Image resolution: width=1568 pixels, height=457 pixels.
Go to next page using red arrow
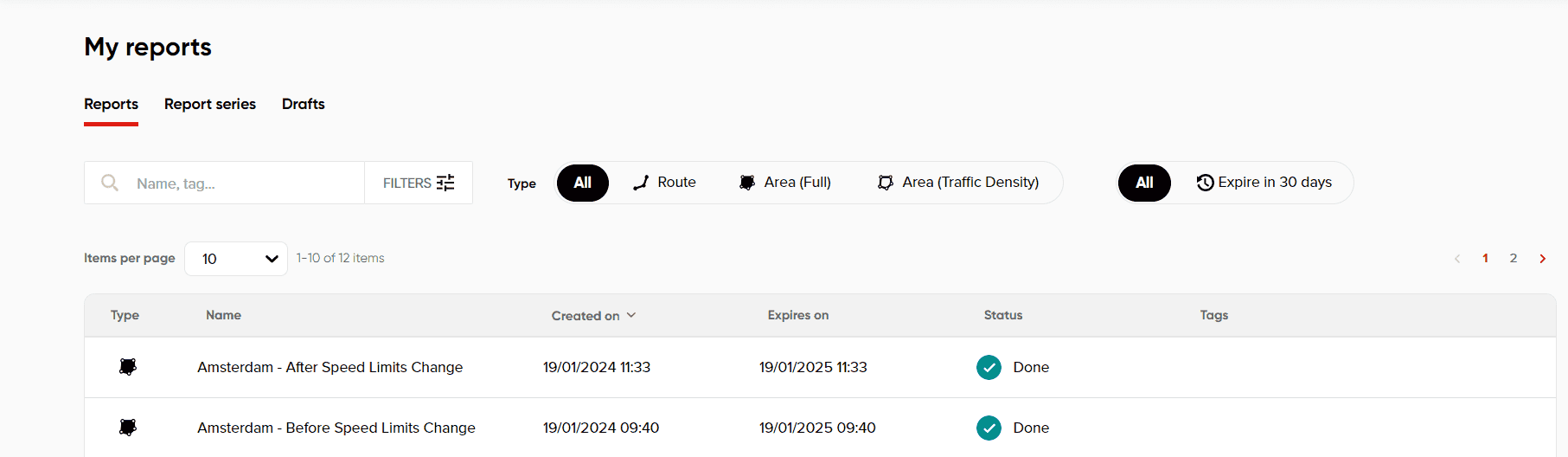(x=1542, y=259)
